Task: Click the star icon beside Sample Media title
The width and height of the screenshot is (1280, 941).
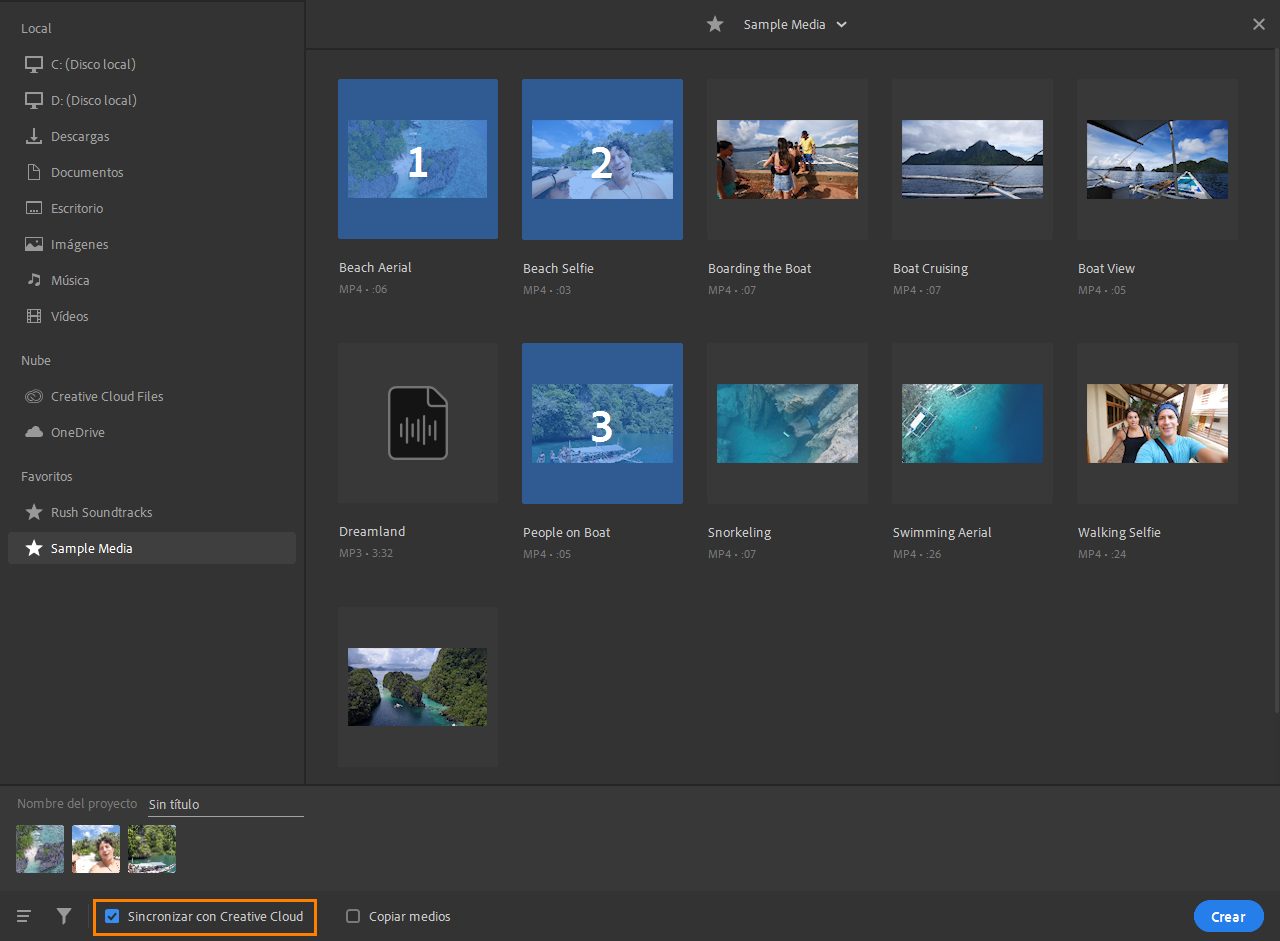Action: point(715,24)
